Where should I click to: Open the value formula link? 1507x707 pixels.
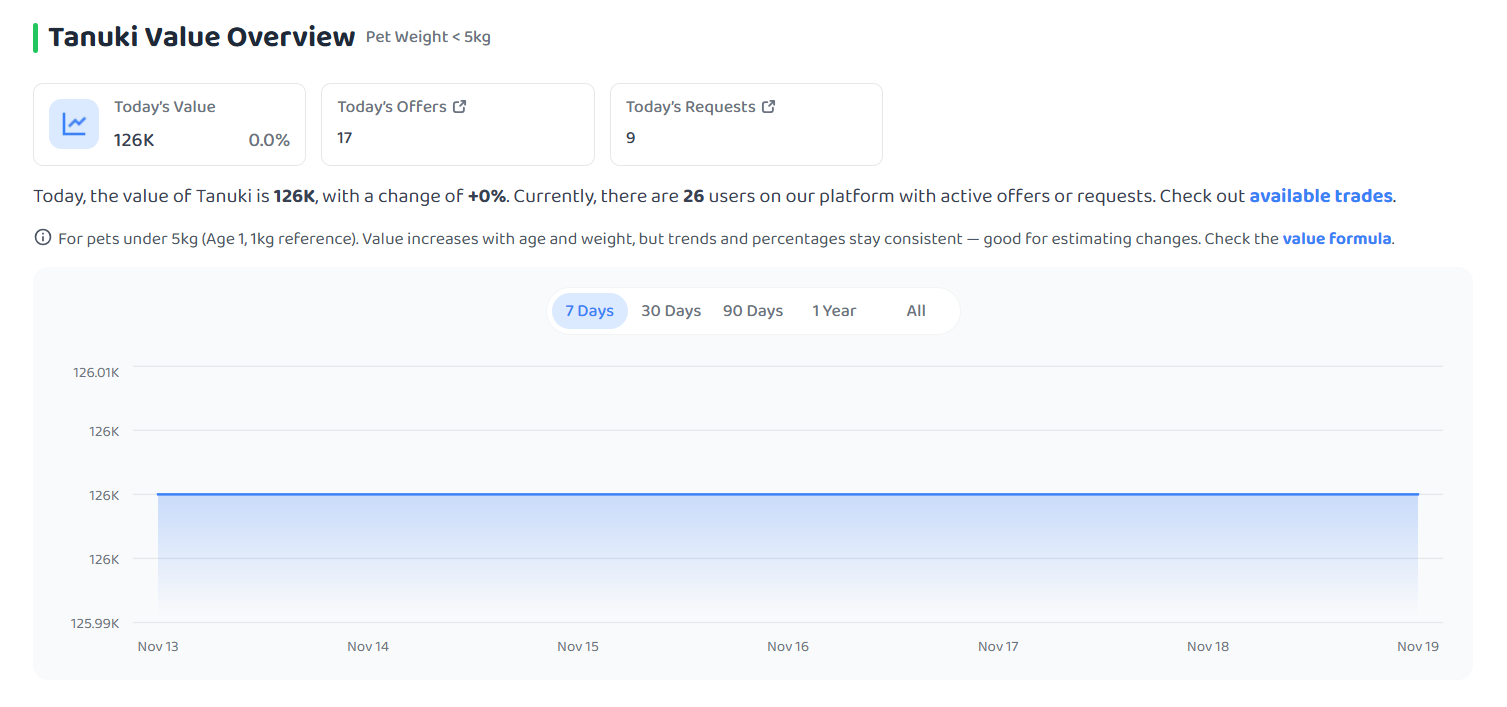pos(1337,239)
